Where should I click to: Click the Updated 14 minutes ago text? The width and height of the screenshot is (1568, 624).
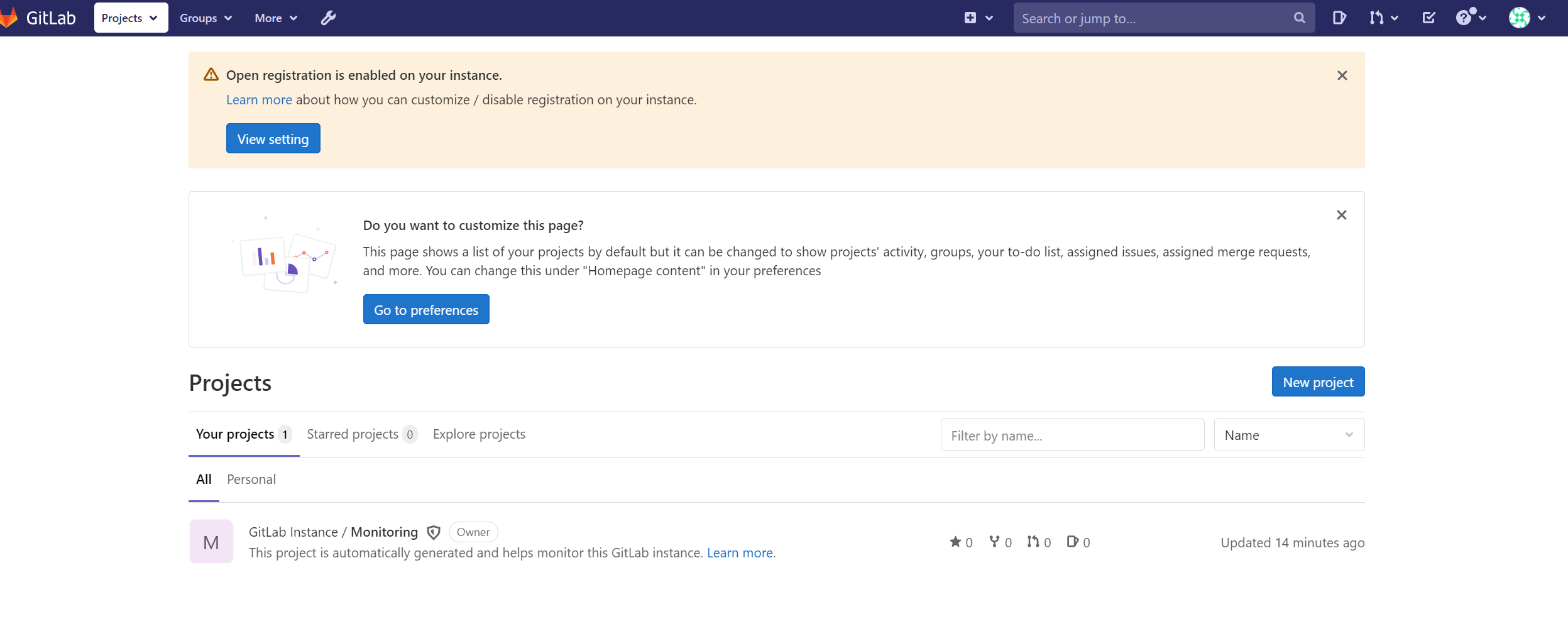[x=1292, y=543]
